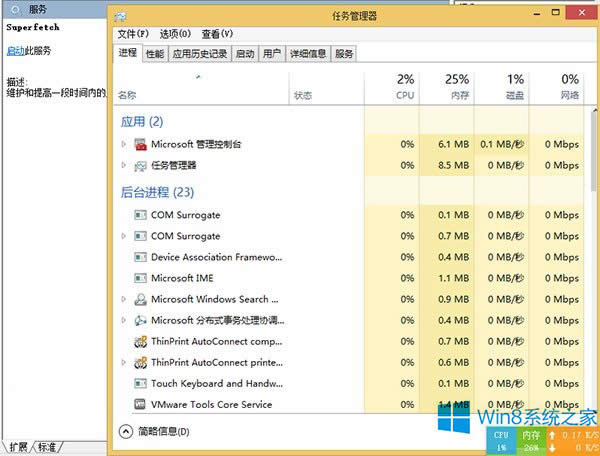The image size is (600, 456).
Task: Click the ThinPrint AutoConnect printer icon
Action: (140, 362)
